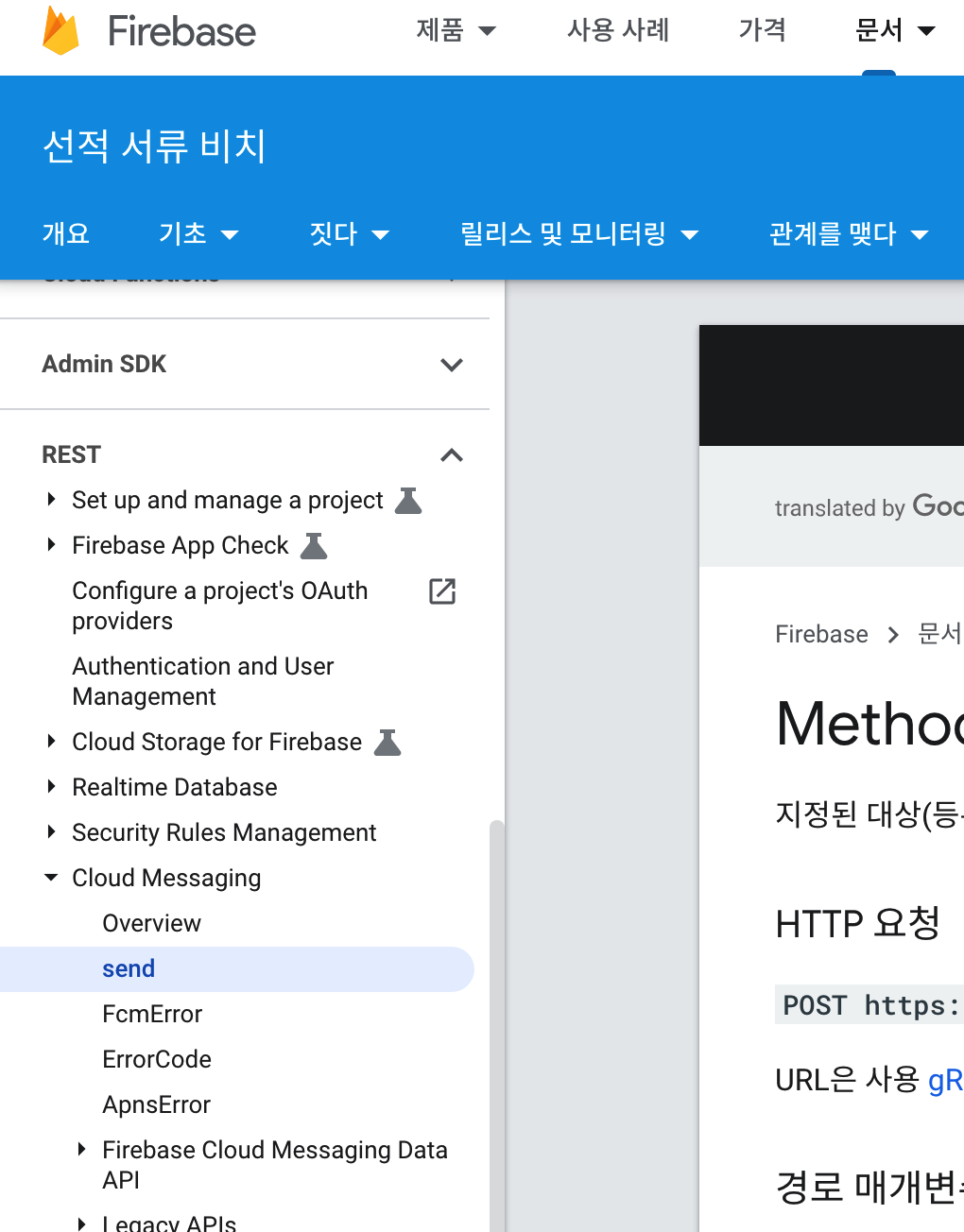964x1232 pixels.
Task: Click the Admin SDK section header
Action: click(104, 364)
